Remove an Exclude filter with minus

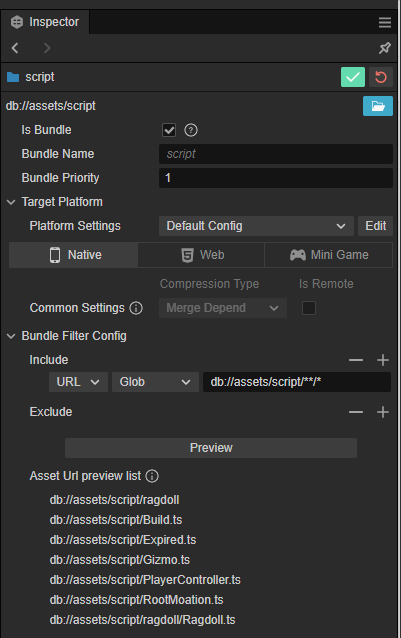tap(356, 412)
